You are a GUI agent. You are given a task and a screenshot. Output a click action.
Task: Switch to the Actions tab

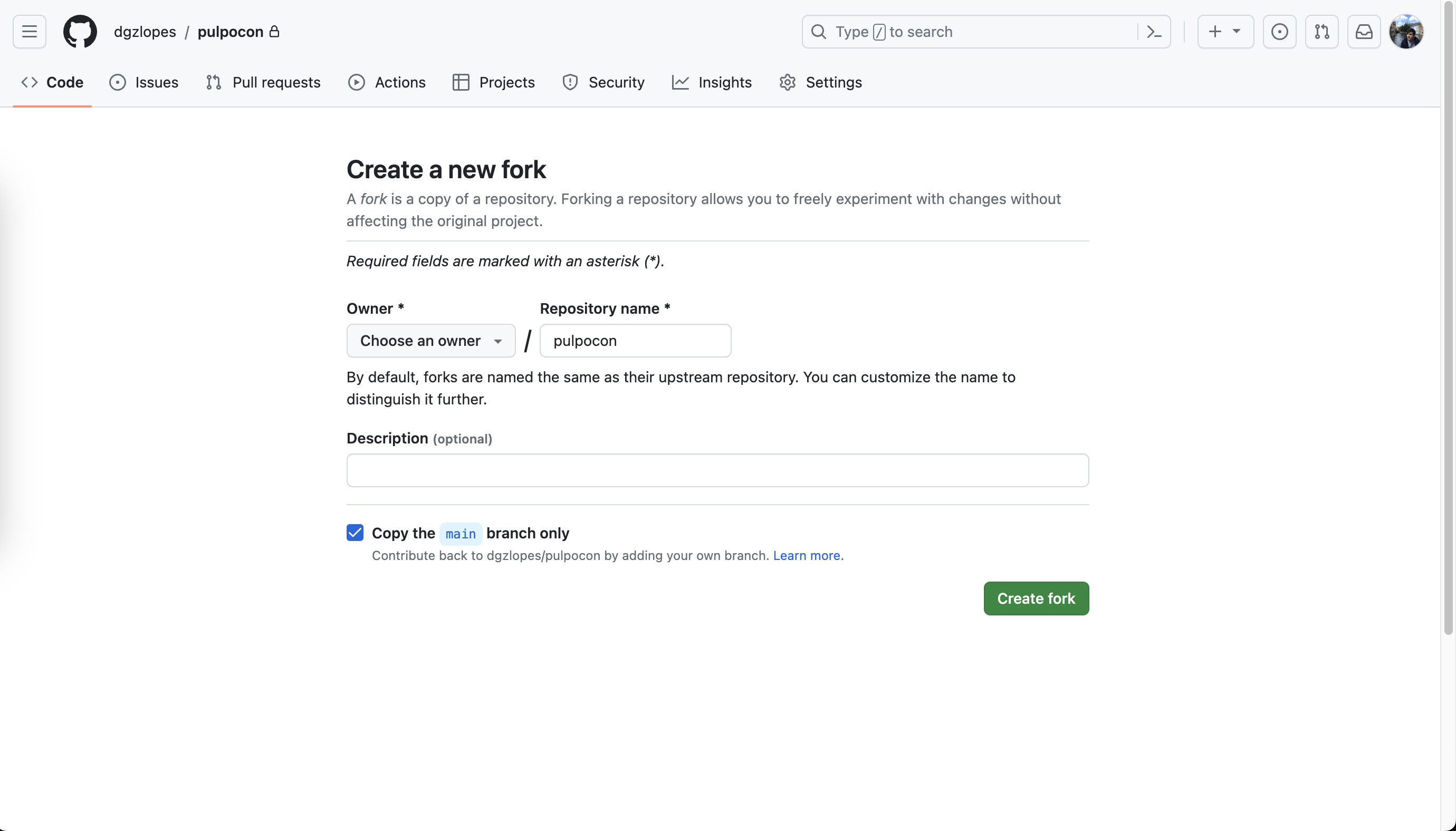387,82
